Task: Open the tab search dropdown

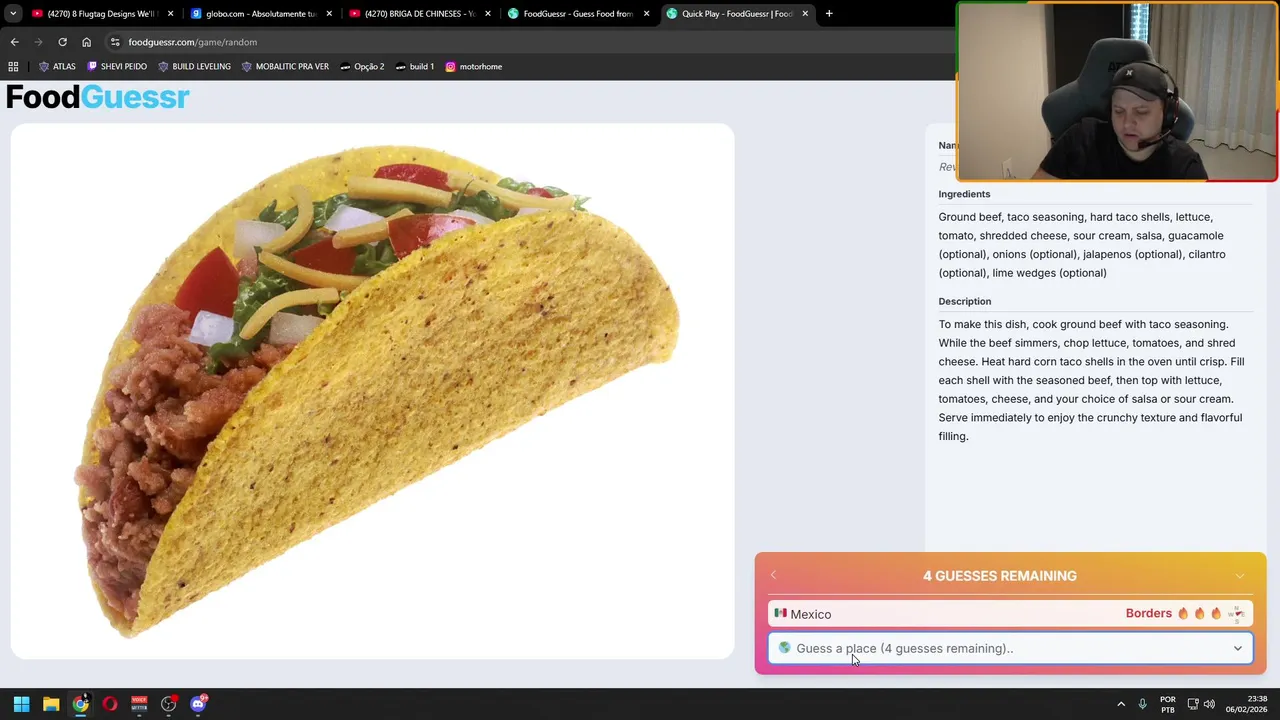Action: click(13, 14)
